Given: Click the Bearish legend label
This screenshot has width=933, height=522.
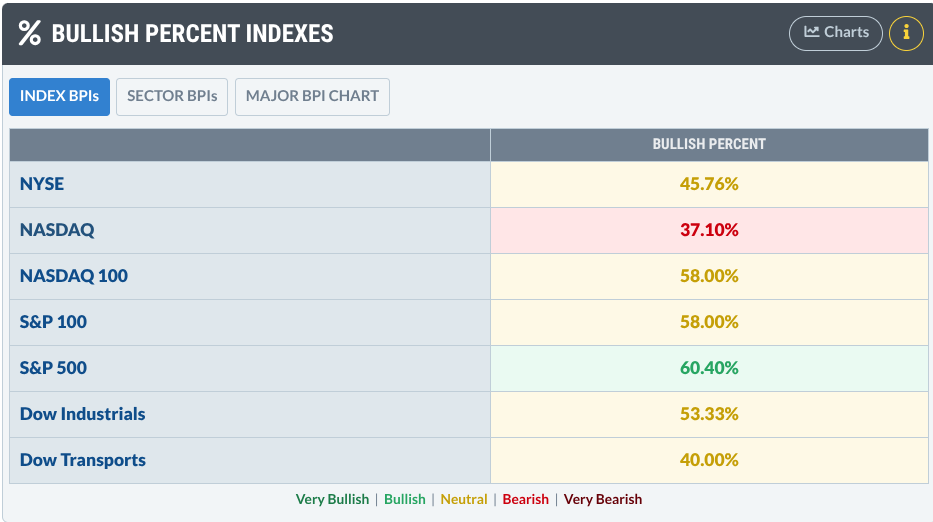Looking at the screenshot, I should [525, 499].
